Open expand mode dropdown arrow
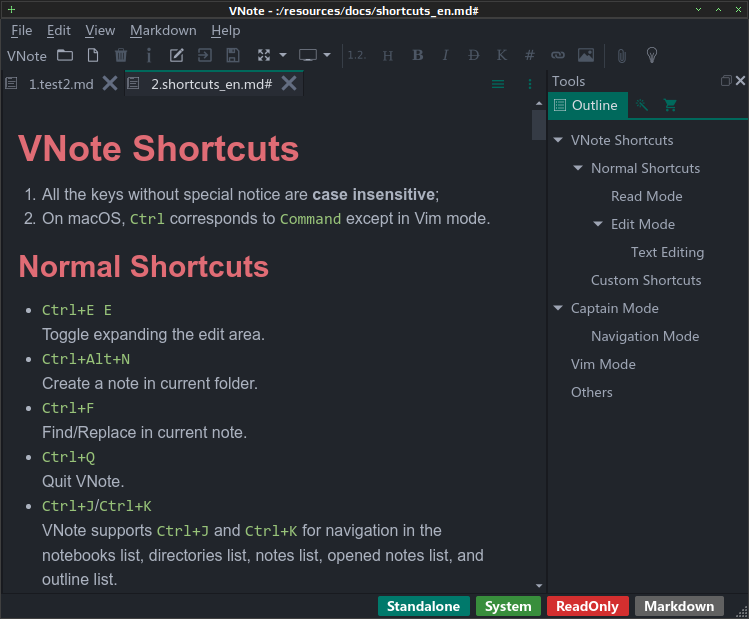Image resolution: width=749 pixels, height=619 pixels. (x=283, y=55)
